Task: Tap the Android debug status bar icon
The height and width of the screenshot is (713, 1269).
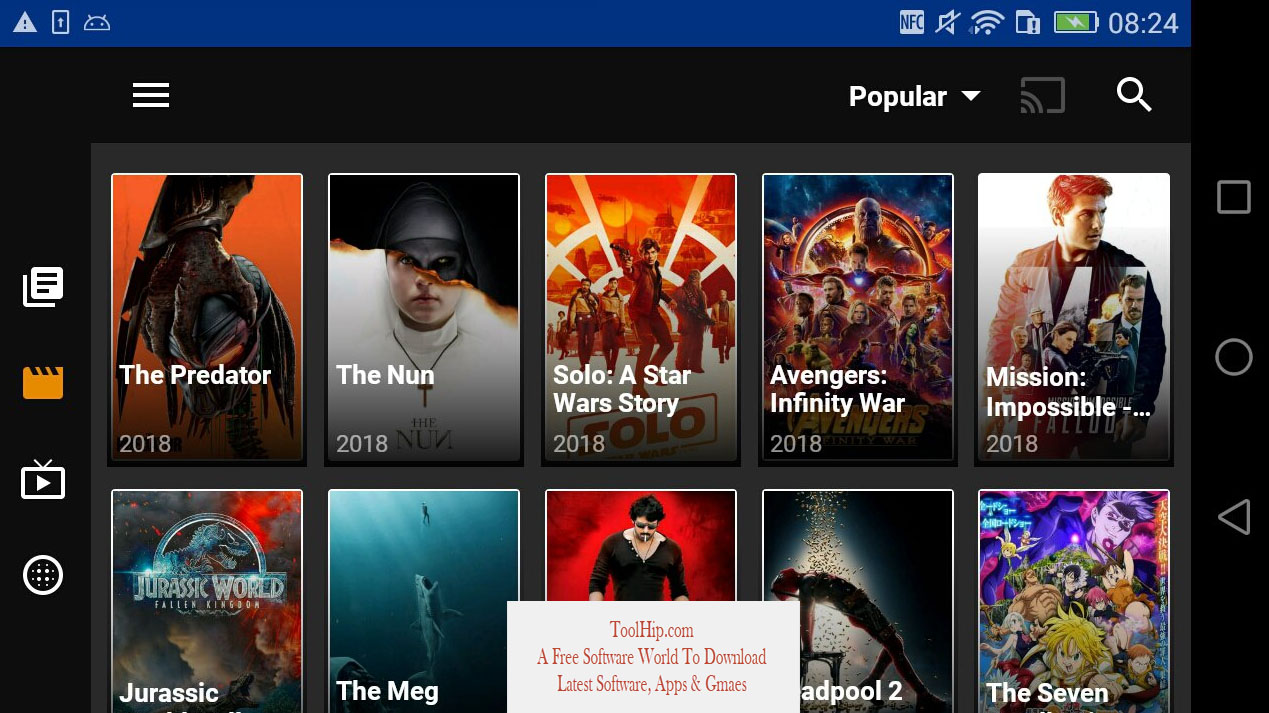Action: pyautogui.click(x=97, y=23)
